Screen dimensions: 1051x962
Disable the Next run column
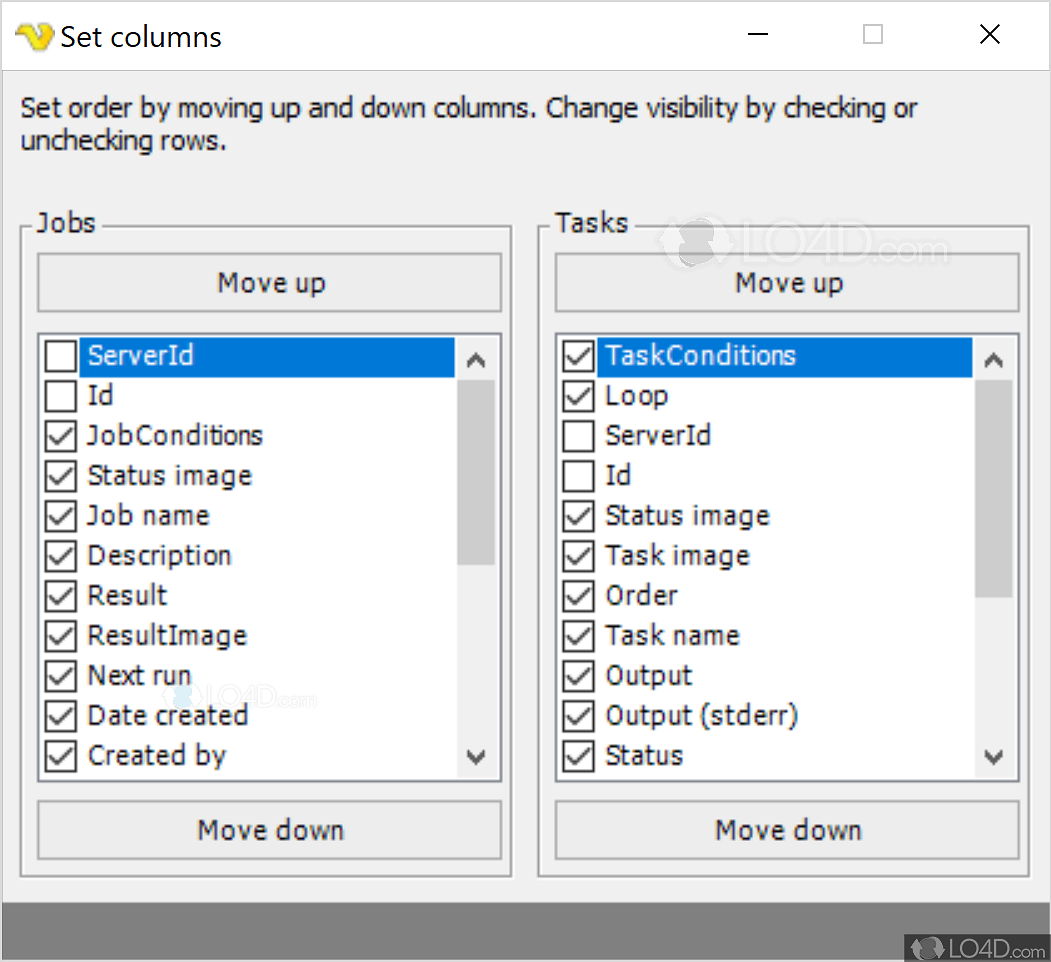[60, 676]
